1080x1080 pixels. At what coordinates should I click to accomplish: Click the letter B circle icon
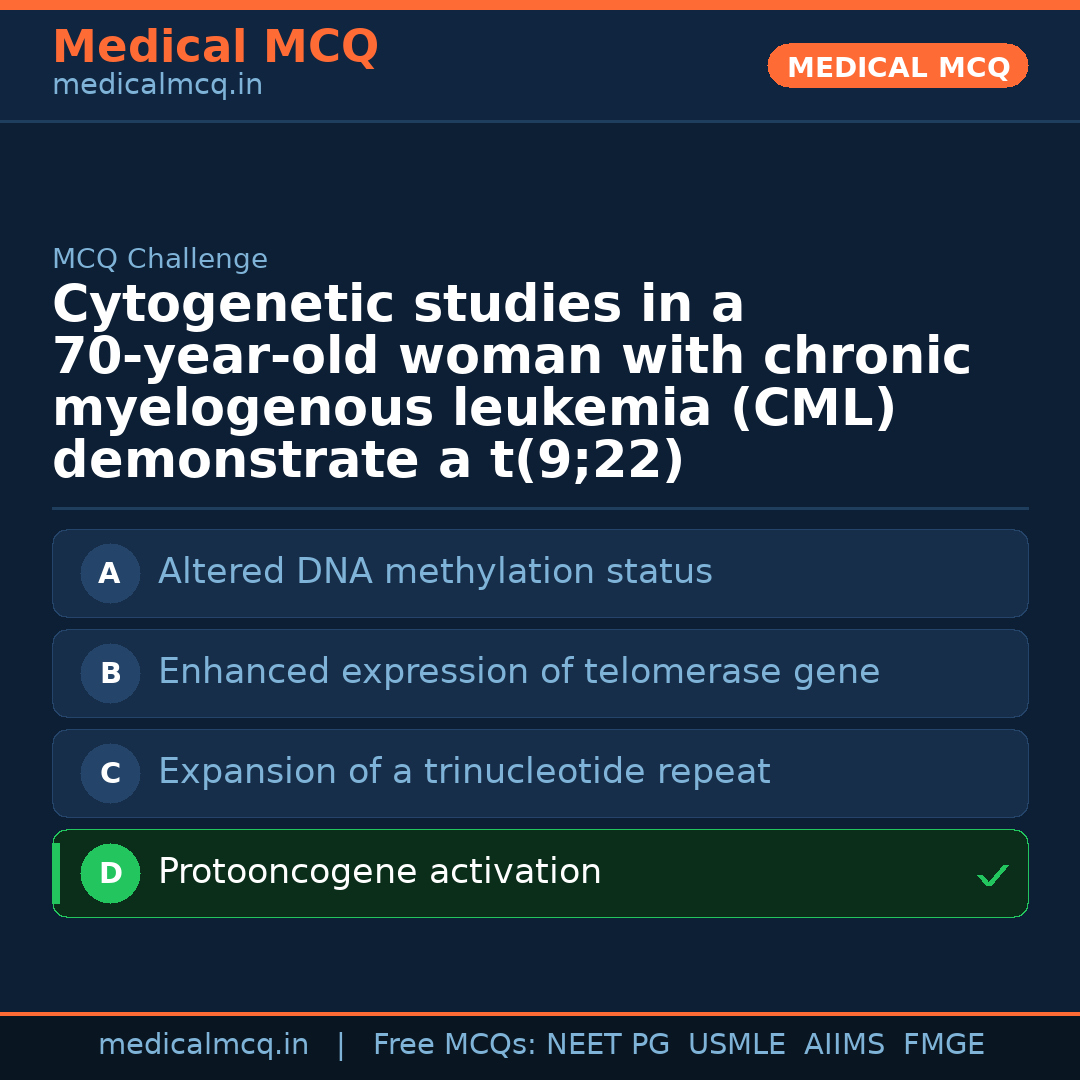[110, 673]
